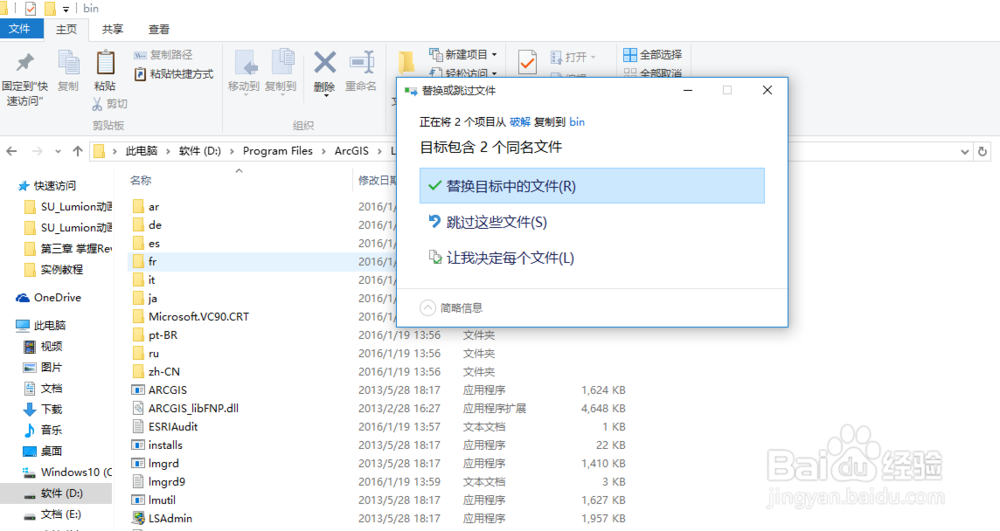Viewport: 1000px width, 531px height.
Task: Select This PC in navigation pane
Action: coord(41,325)
